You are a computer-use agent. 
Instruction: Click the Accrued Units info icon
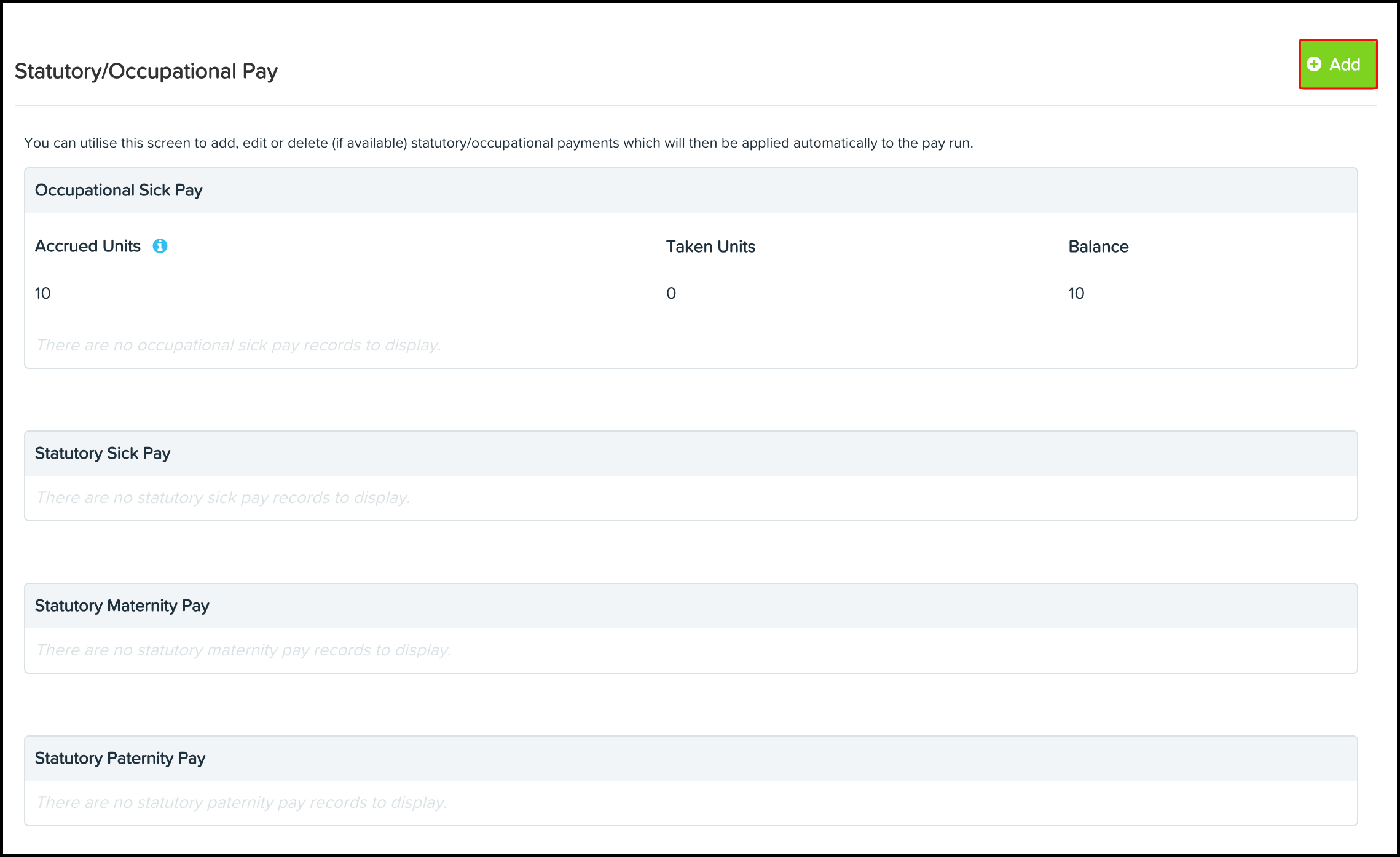pyautogui.click(x=160, y=246)
